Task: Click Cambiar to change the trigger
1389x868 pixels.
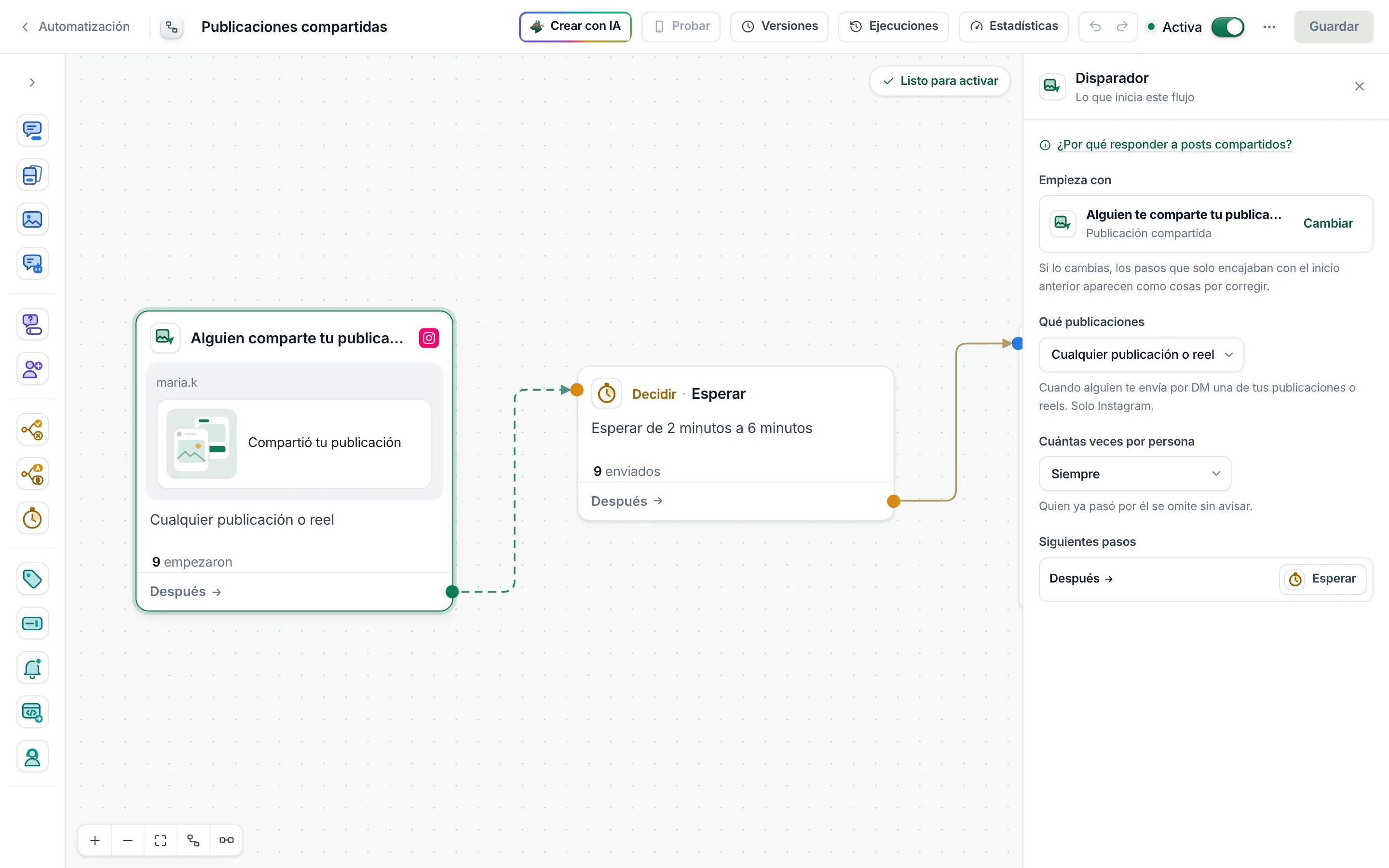Action: tap(1328, 223)
